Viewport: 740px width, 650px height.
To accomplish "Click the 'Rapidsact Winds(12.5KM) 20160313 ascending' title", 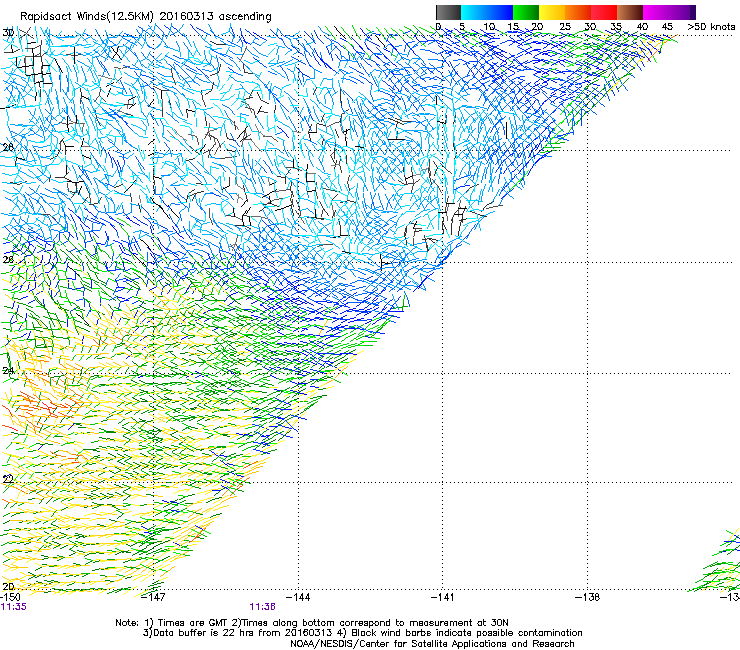I will 146,17.
